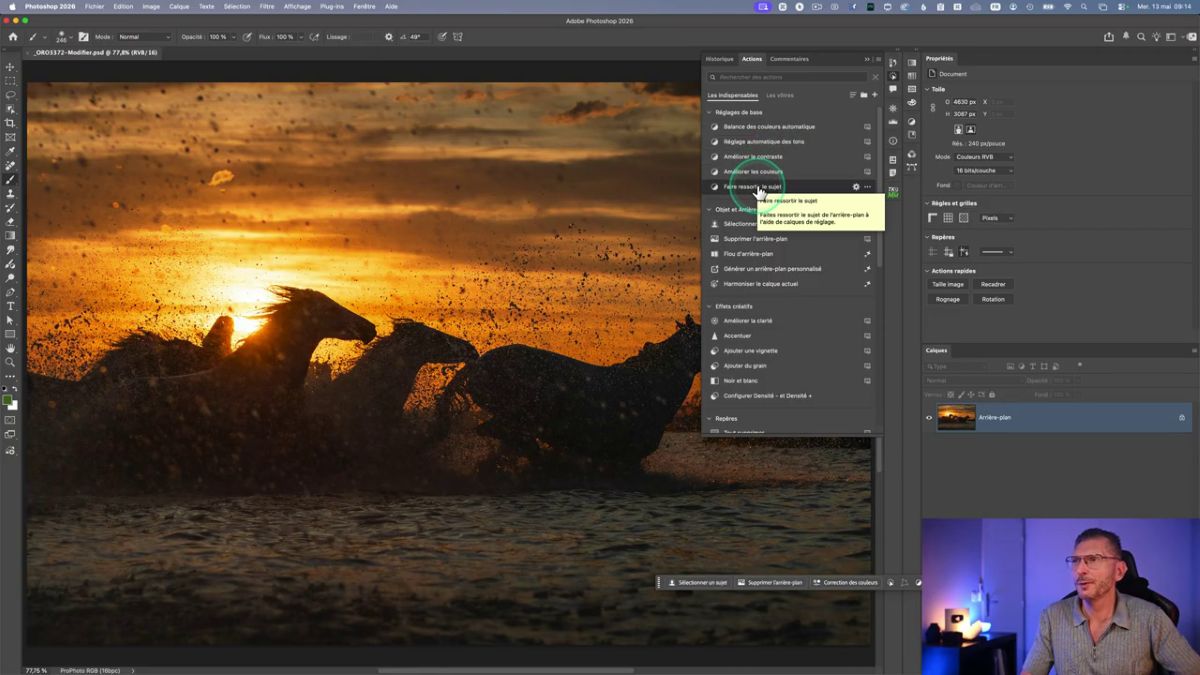Open Couleurs RVB mode dropdown
The width and height of the screenshot is (1200, 675).
(984, 157)
